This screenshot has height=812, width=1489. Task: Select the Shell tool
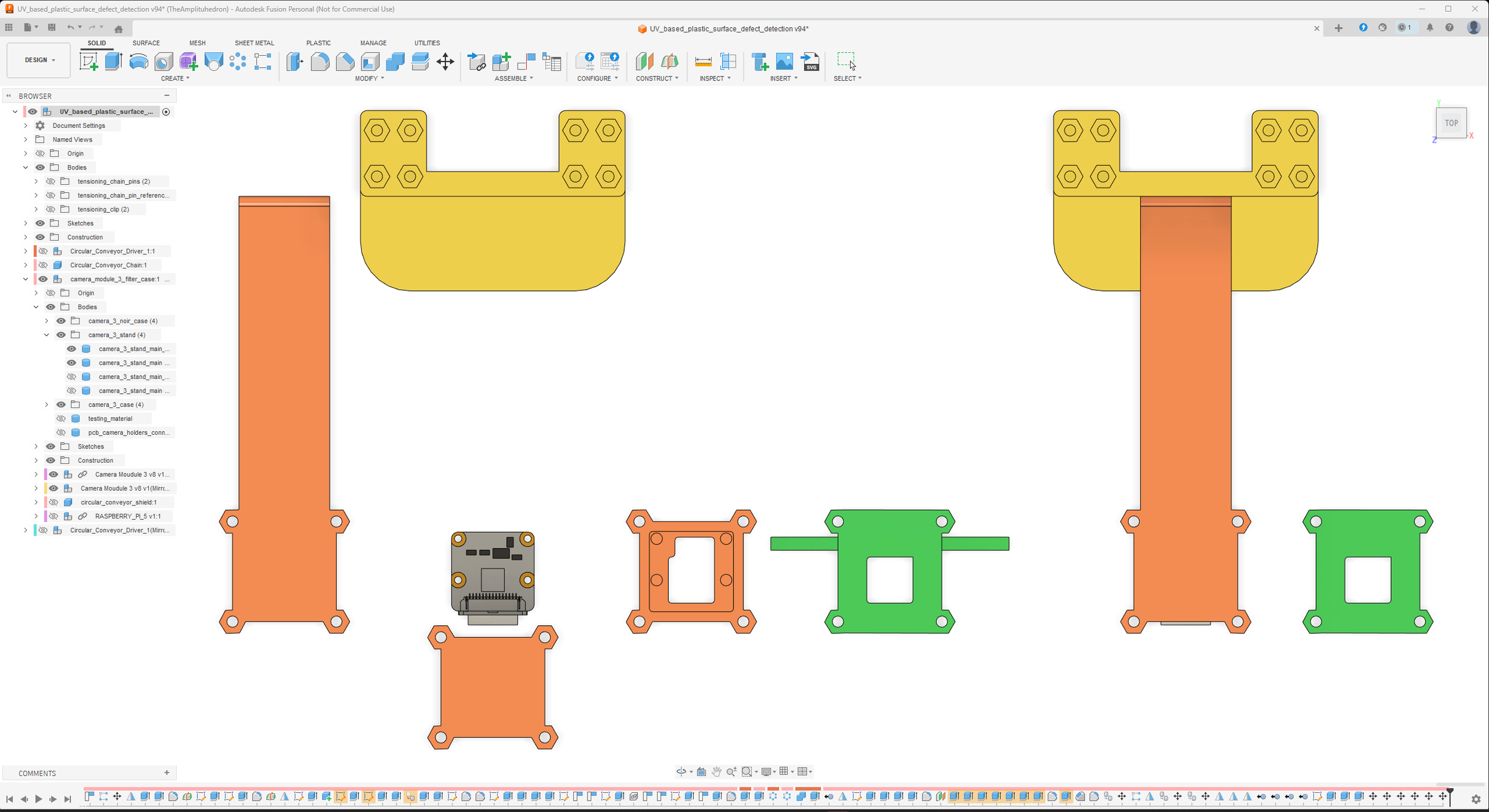370,61
